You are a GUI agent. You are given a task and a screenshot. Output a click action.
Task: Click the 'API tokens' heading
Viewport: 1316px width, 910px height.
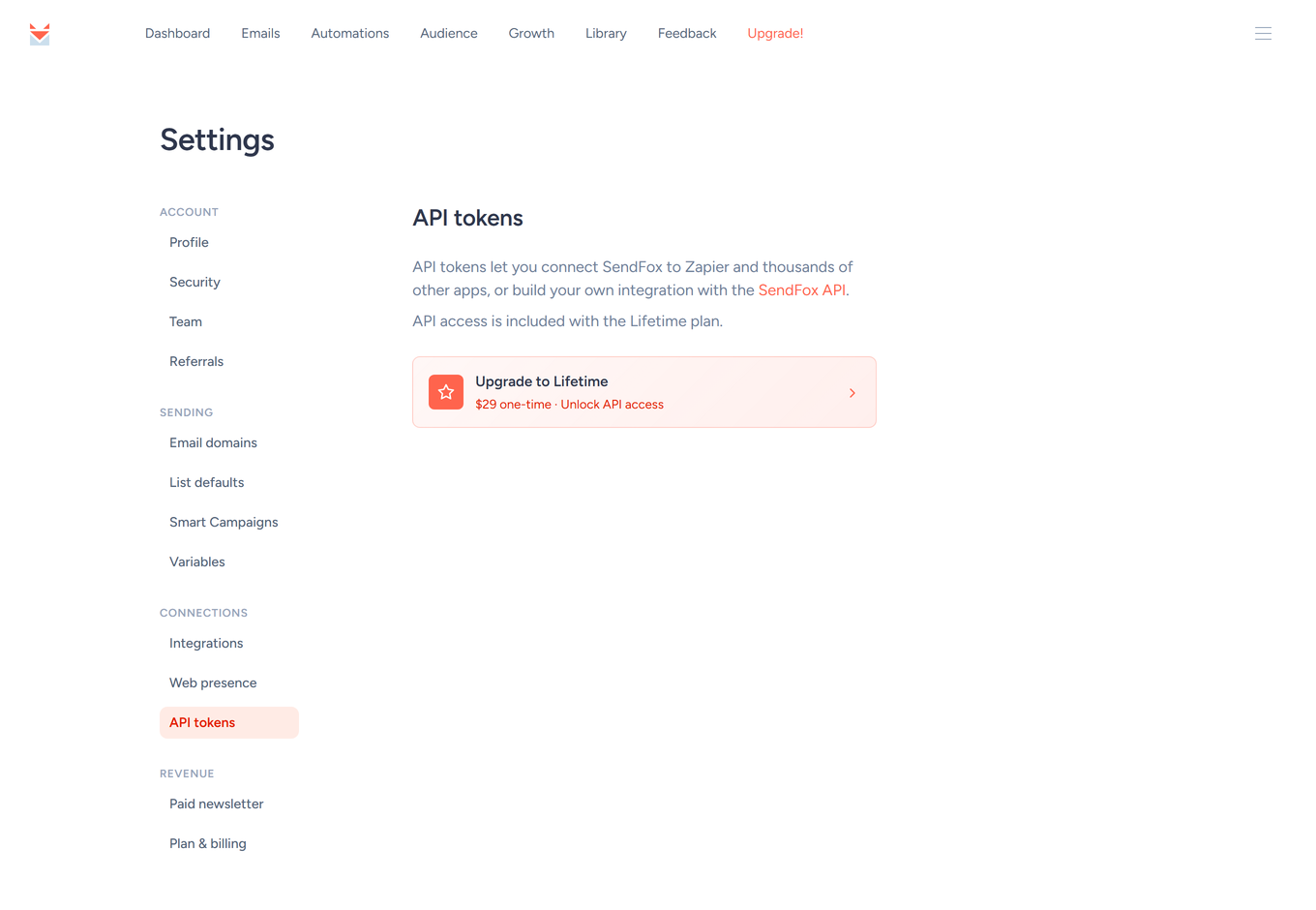click(467, 218)
